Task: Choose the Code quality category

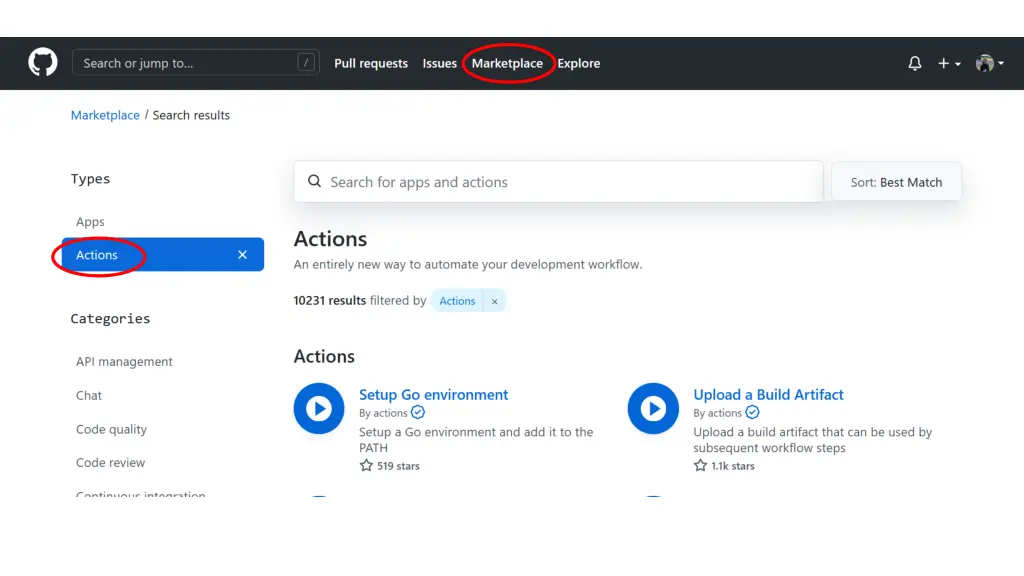Action: 111,429
